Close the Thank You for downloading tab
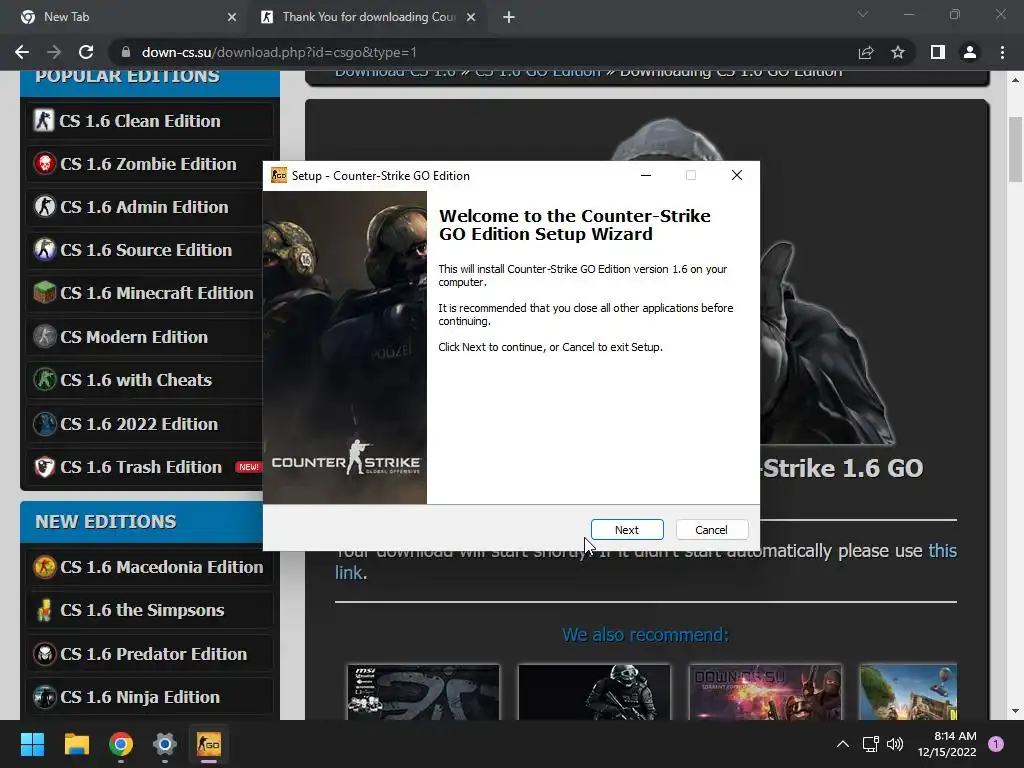The width and height of the screenshot is (1024, 768). coord(471,17)
